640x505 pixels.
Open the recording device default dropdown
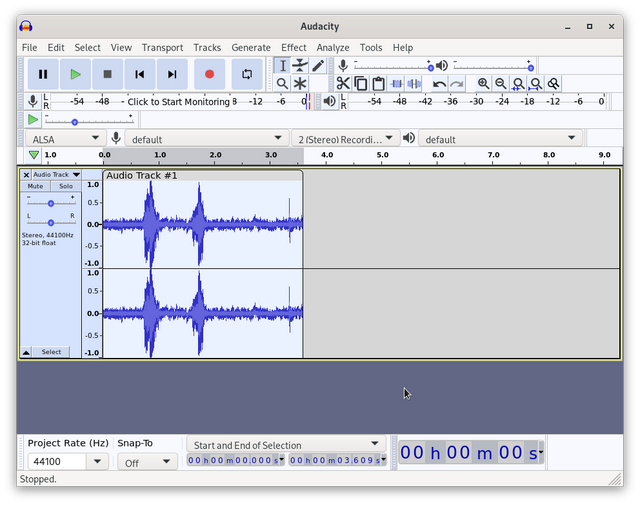coord(207,139)
